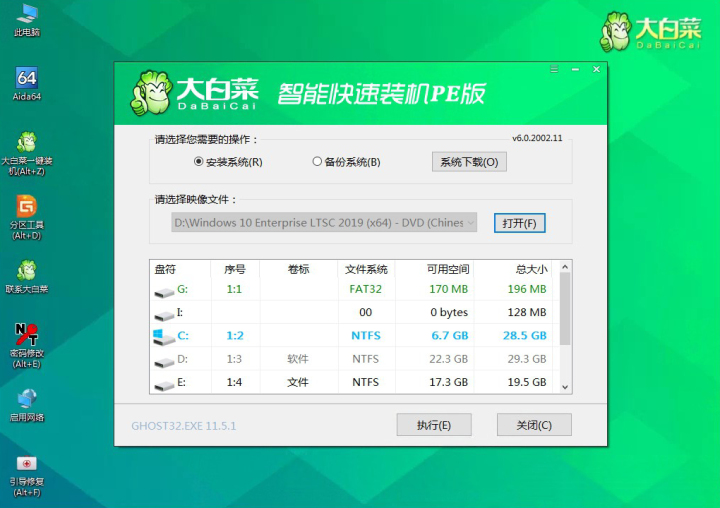720x508 pixels.
Task: Click the partition list scrollbar thumb
Action: [565, 309]
